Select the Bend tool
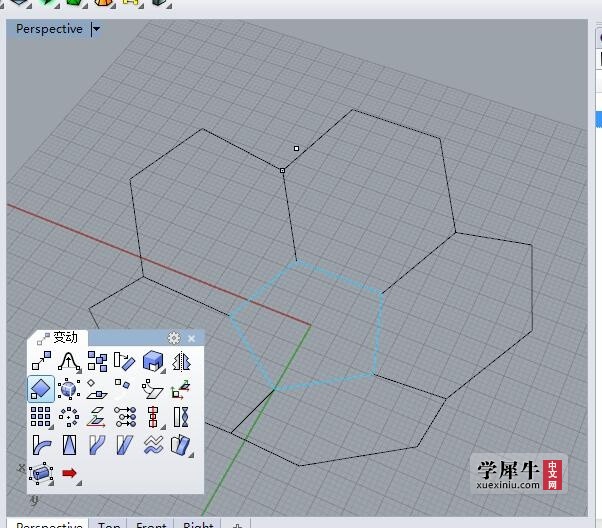 pyautogui.click(x=41, y=445)
